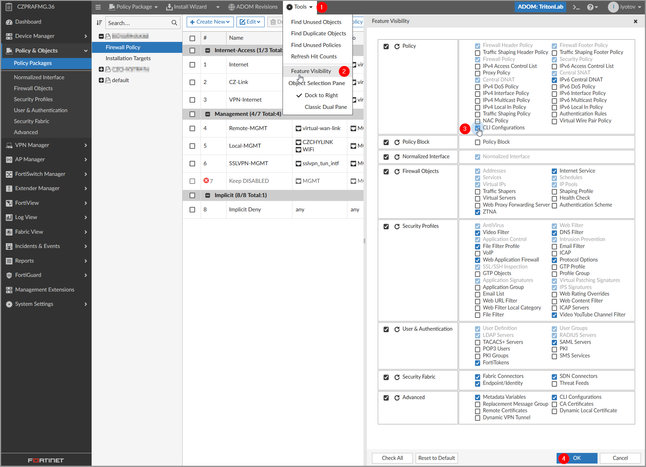Collapse the Implicit policy section

point(208,195)
